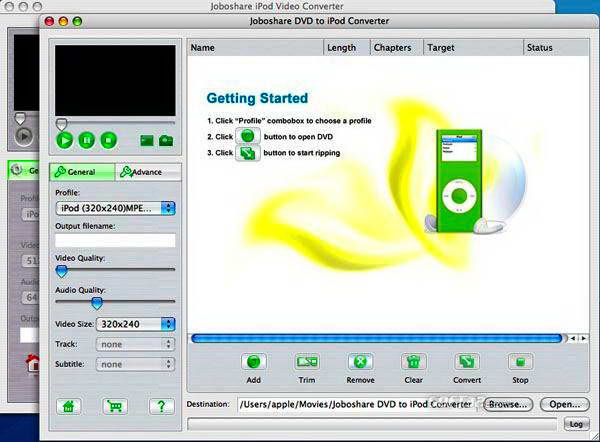This screenshot has width=600, height=442.
Task: Stop preview playback with square button
Action: [x=109, y=140]
